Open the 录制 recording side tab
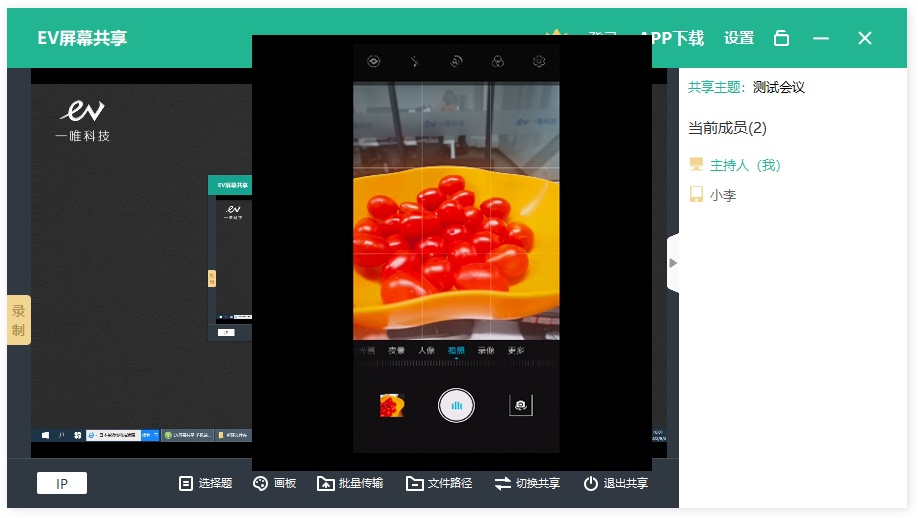The image size is (918, 518). point(19,320)
